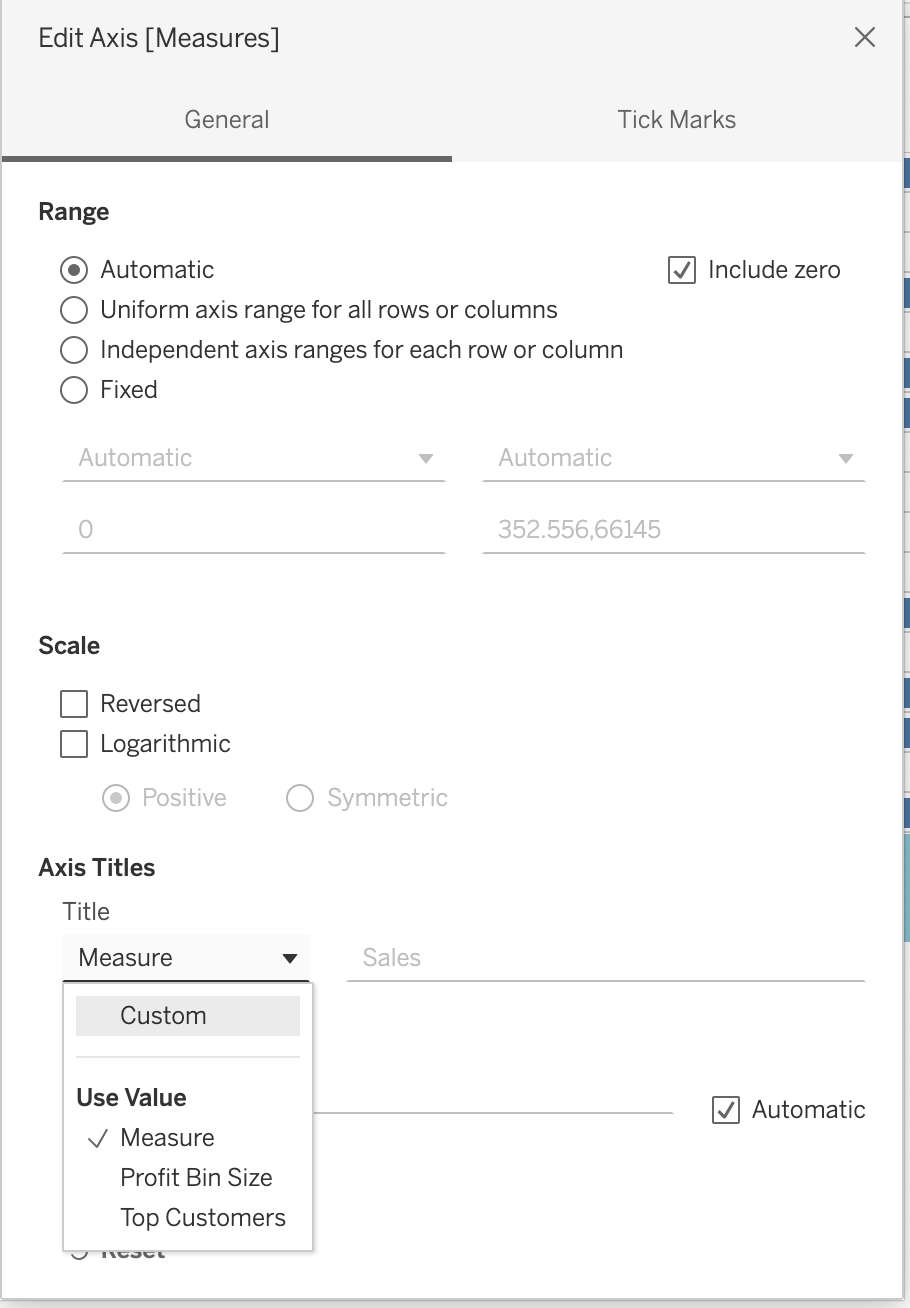Viewport: 910px width, 1308px height.
Task: Uncheck the Include zero checkbox
Action: [681, 269]
